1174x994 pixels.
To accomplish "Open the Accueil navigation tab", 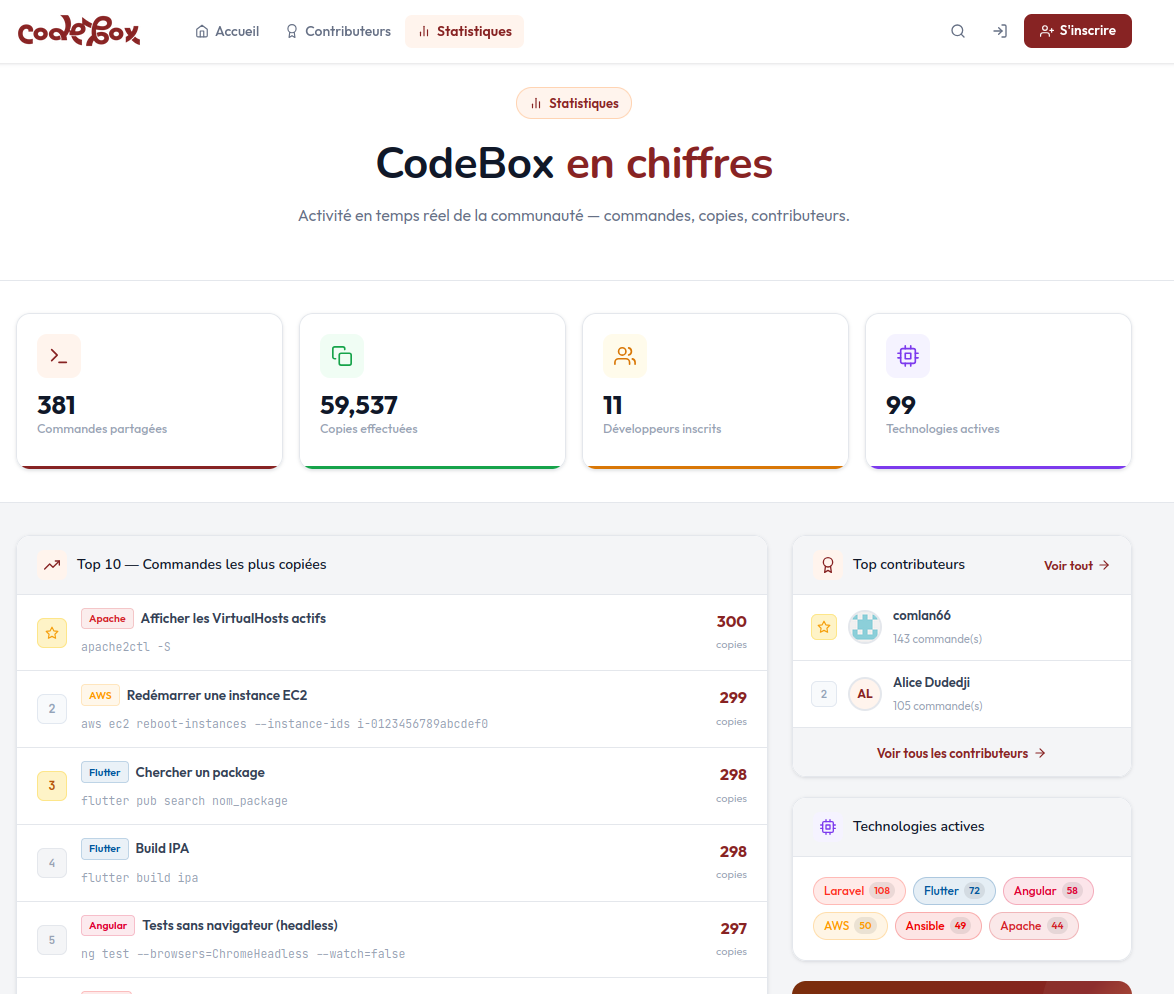I will coord(228,31).
